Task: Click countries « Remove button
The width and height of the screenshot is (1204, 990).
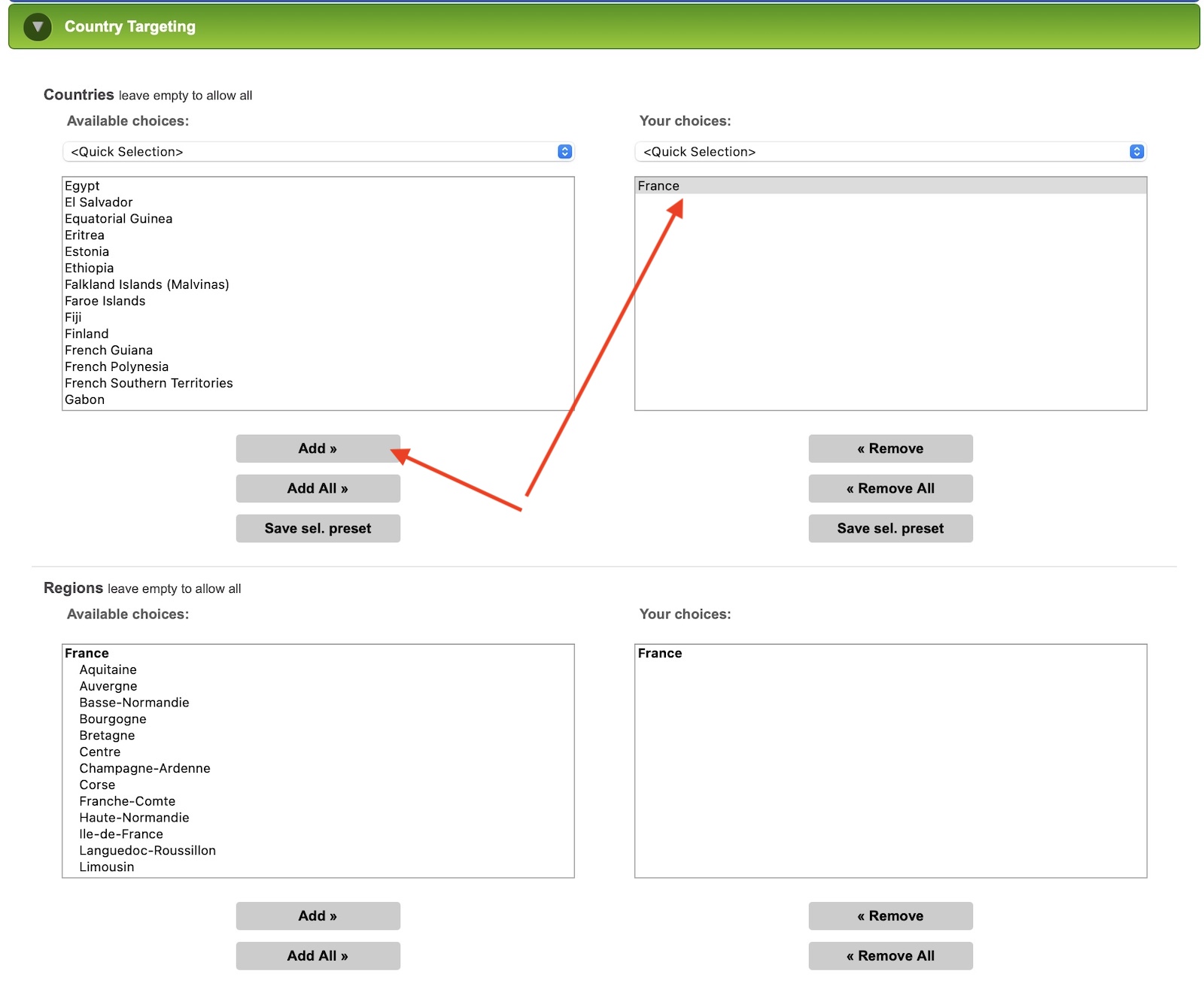Action: [890, 448]
